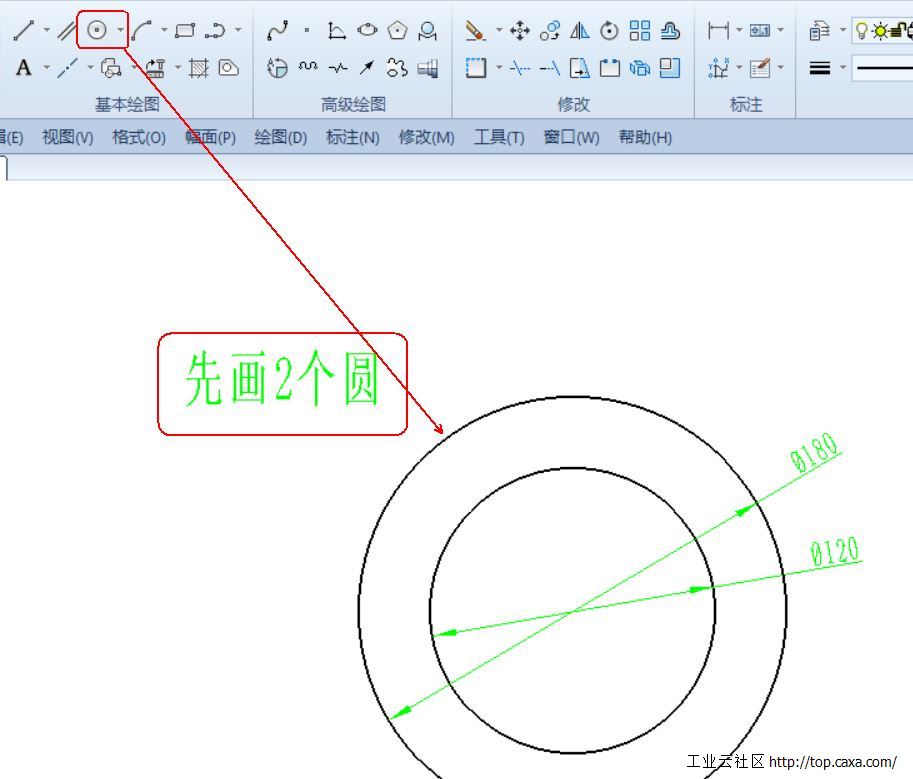
Task: Select the Linear Dimension tool
Action: (x=718, y=30)
